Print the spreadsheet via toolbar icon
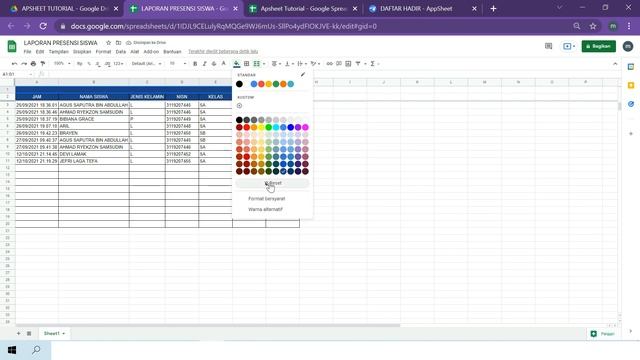The height and width of the screenshot is (360, 640). pos(33,64)
